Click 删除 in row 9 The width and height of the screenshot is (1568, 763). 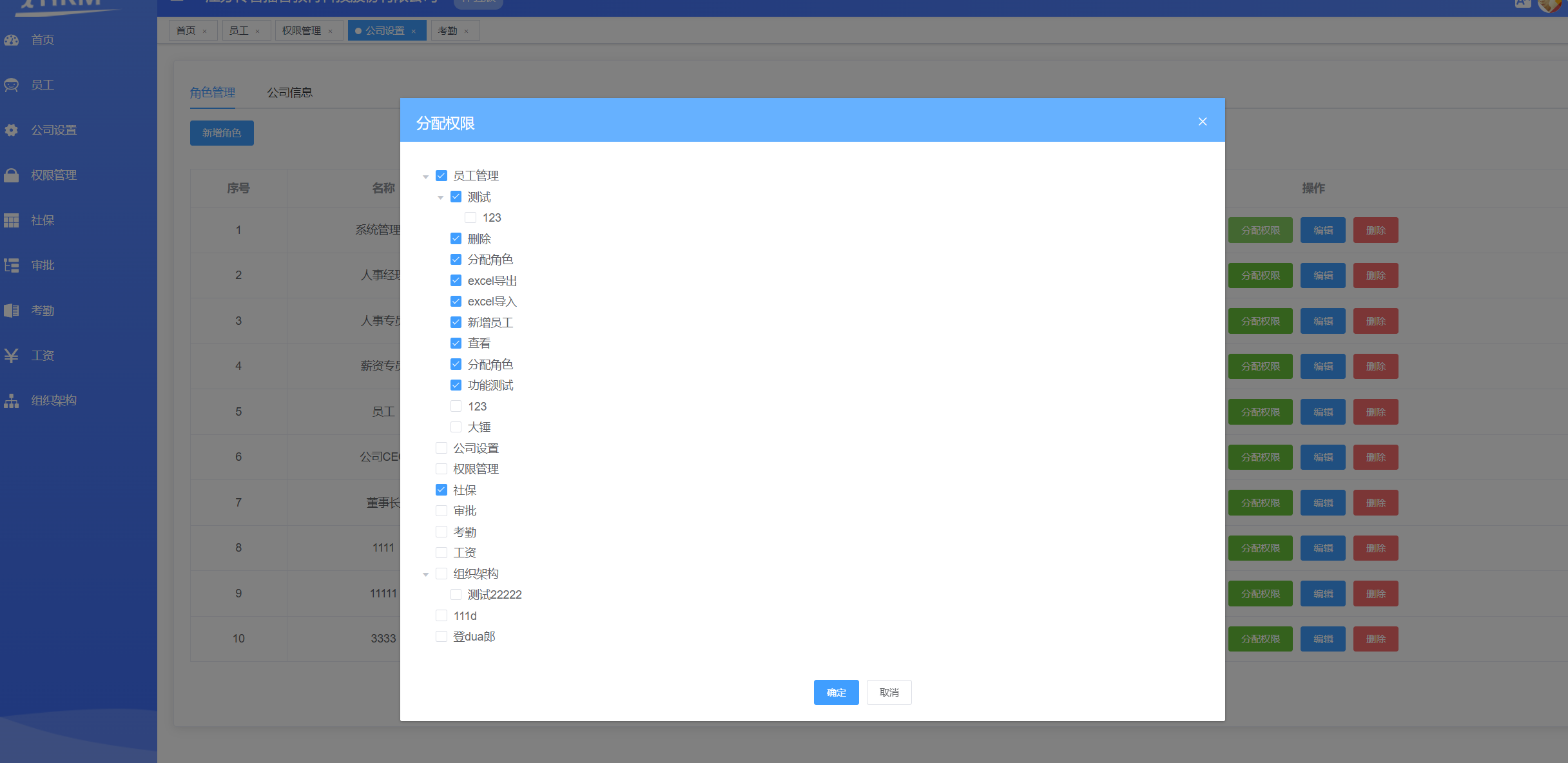coord(1376,594)
